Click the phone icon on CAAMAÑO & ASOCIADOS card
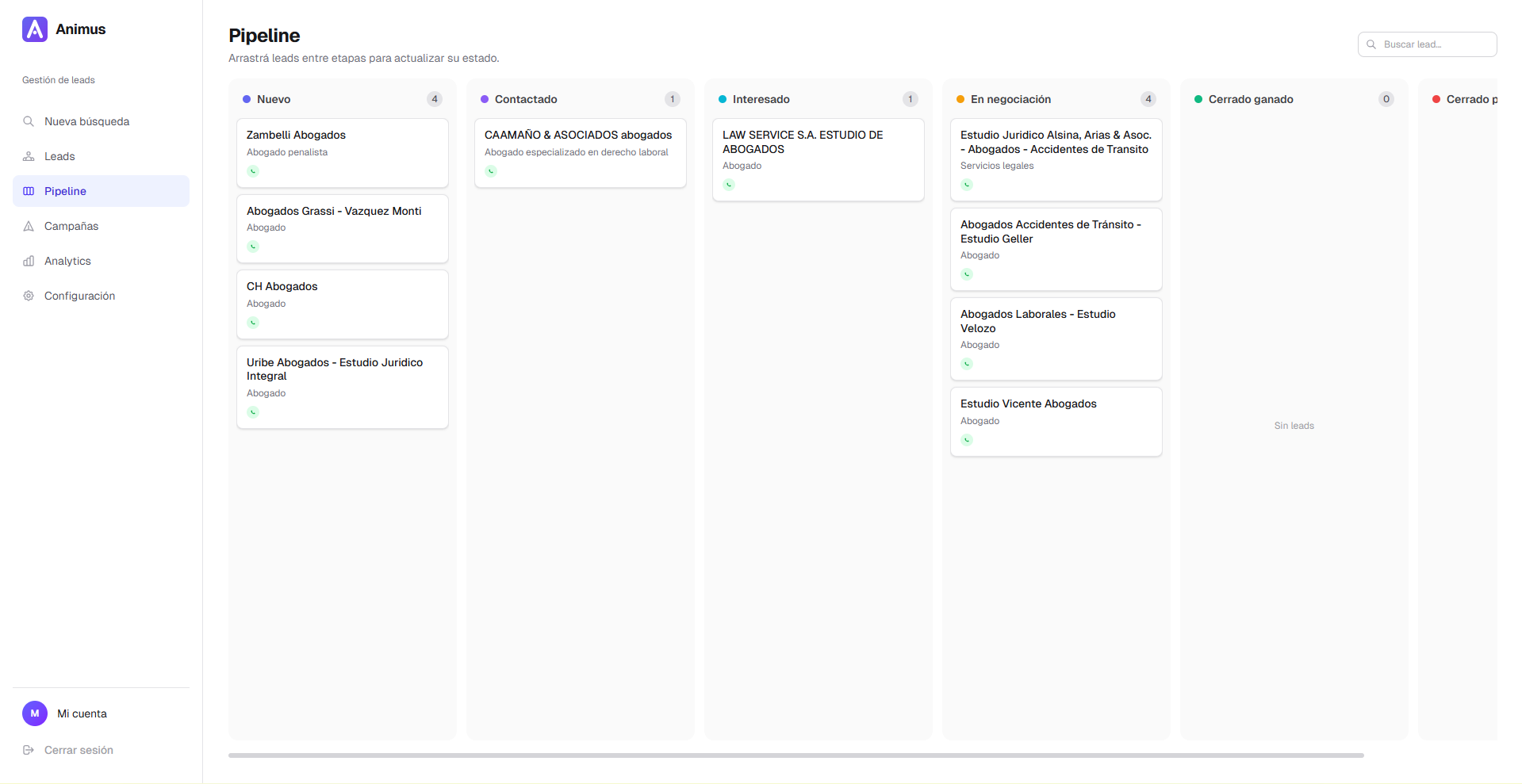Image resolution: width=1522 pixels, height=784 pixels. tap(492, 171)
